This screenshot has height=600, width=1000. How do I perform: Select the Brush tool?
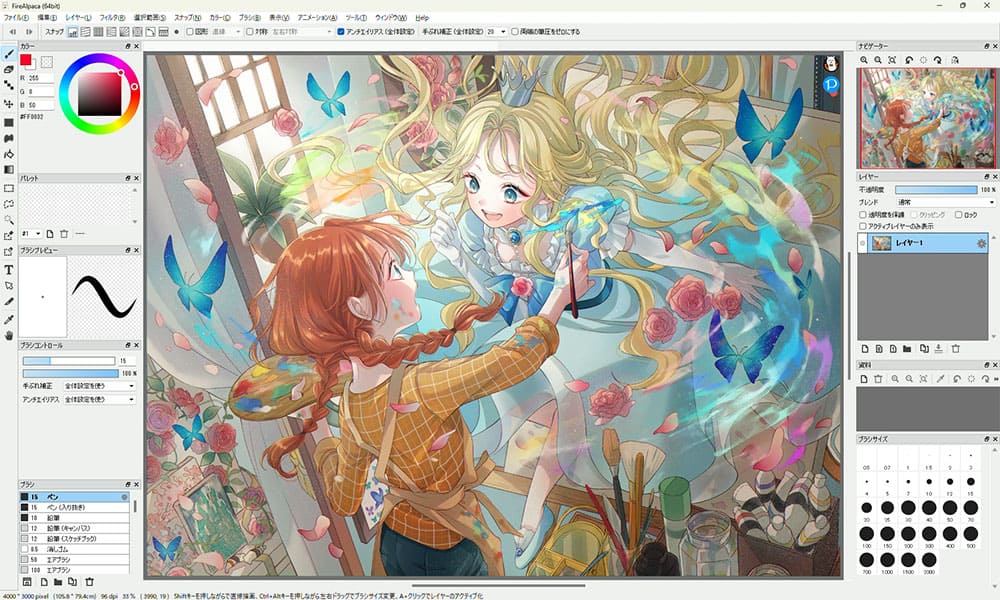[x=8, y=52]
